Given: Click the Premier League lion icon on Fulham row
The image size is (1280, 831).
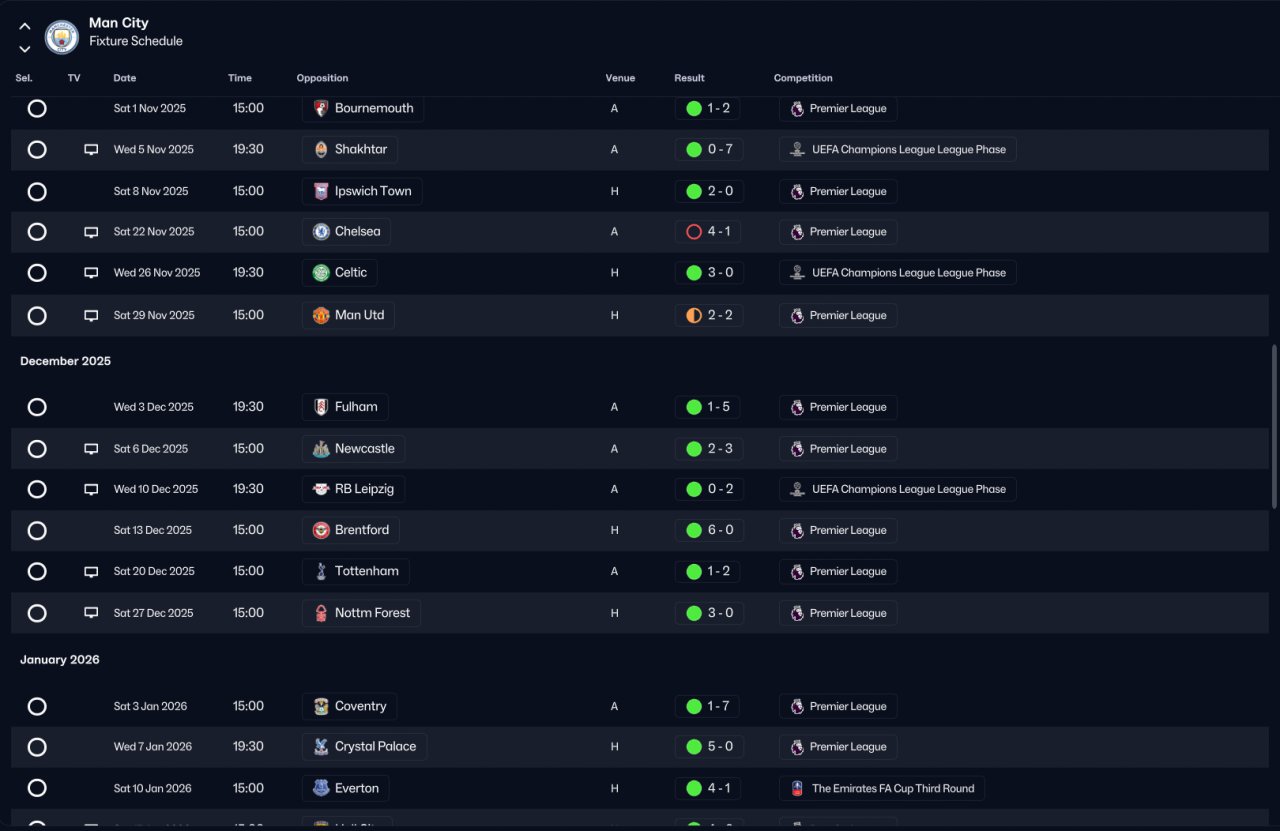Looking at the screenshot, I should 797,408.
